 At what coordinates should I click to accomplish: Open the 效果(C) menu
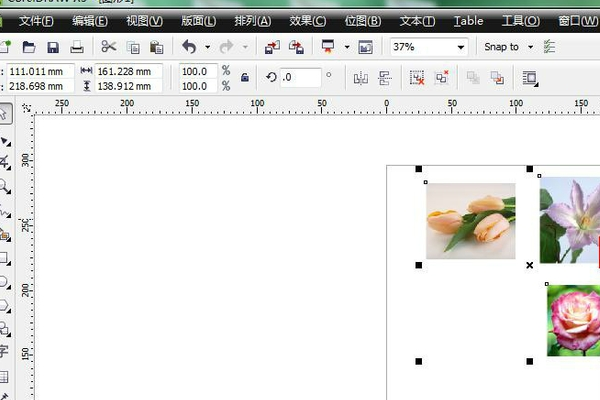[x=307, y=21]
